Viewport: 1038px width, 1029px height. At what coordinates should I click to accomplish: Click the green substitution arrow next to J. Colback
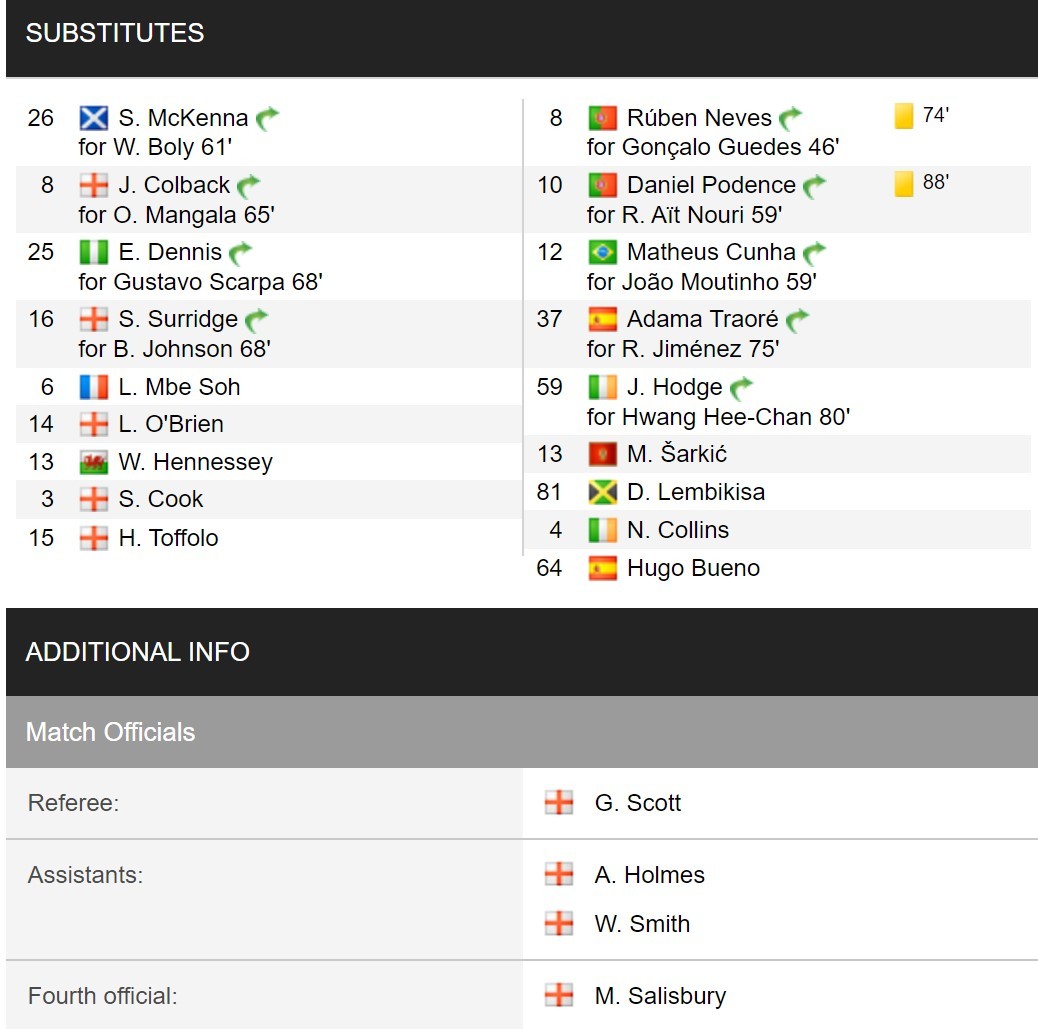click(248, 186)
